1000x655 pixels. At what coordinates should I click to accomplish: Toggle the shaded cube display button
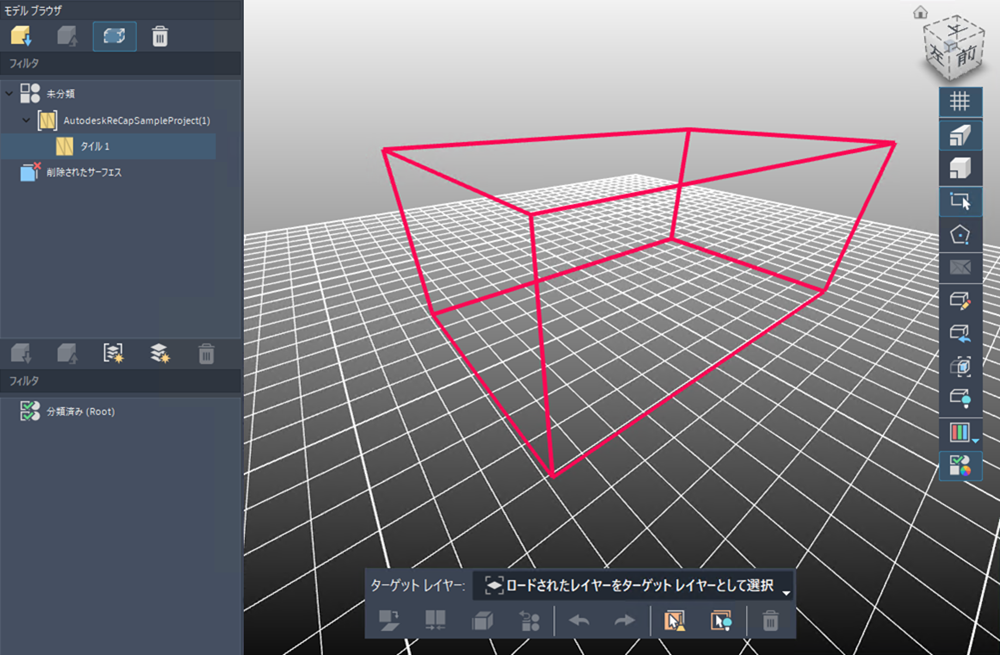tap(960, 168)
